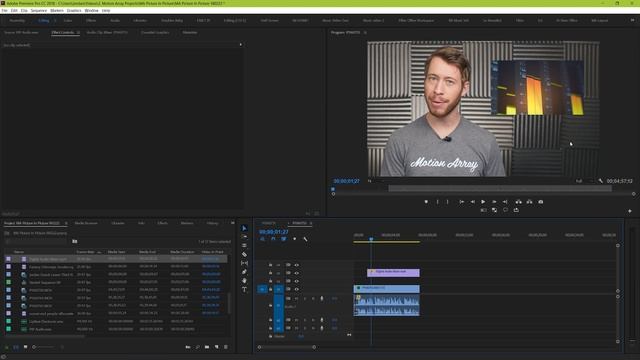The height and width of the screenshot is (360, 640).
Task: Go to Out point in Program monitor
Action: [505, 202]
